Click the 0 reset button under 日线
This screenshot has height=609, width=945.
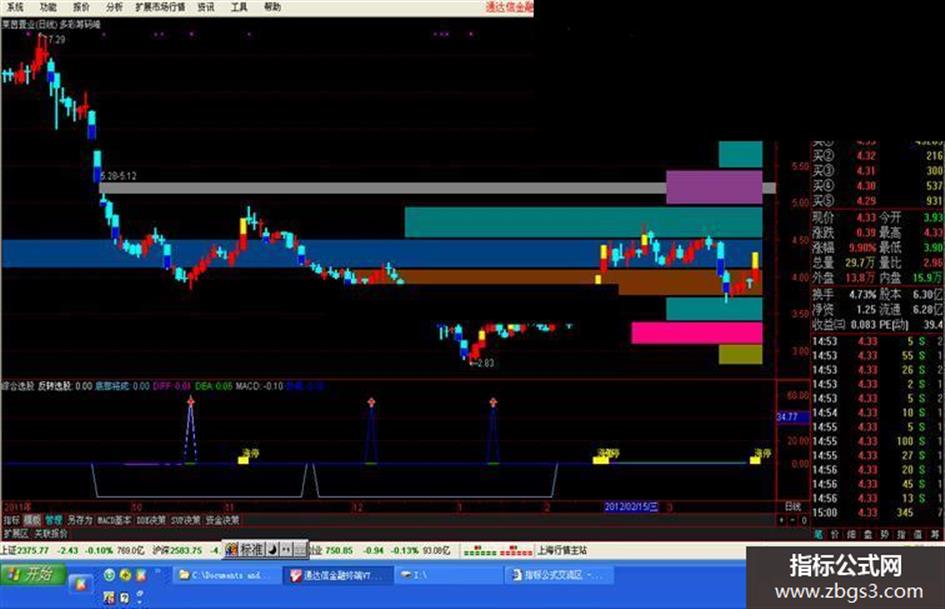pos(803,520)
